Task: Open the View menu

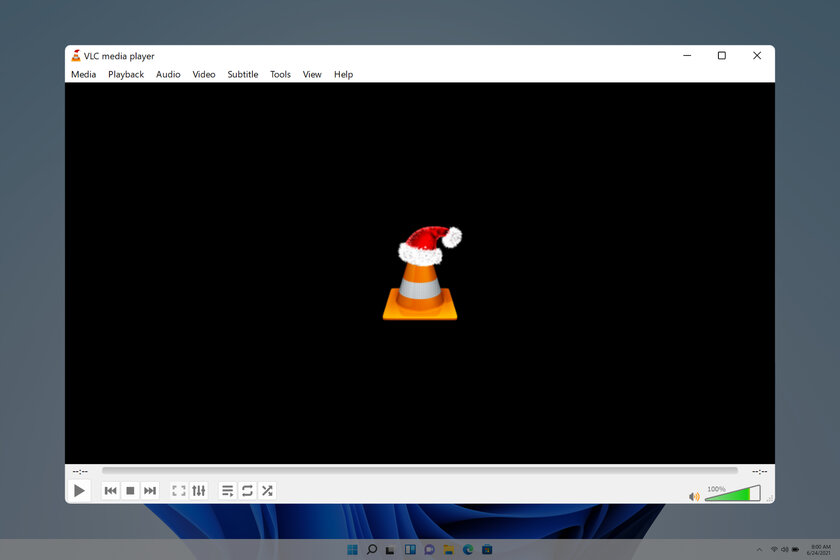Action: [312, 74]
